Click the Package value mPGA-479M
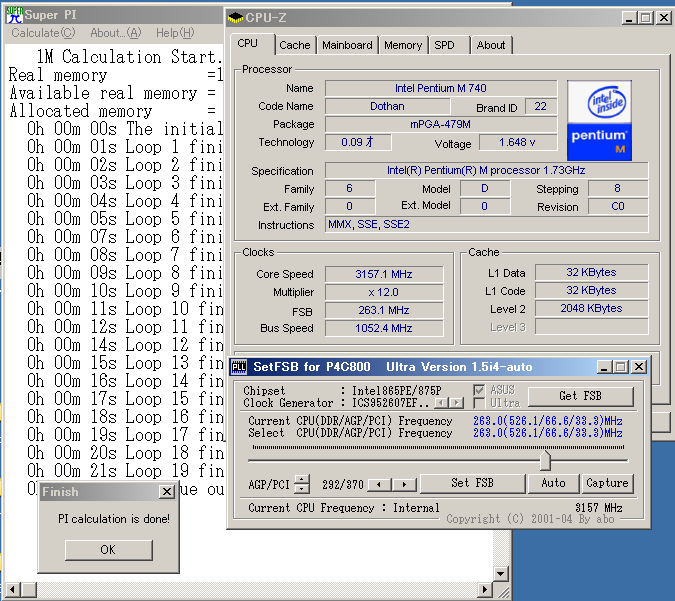 [x=441, y=124]
